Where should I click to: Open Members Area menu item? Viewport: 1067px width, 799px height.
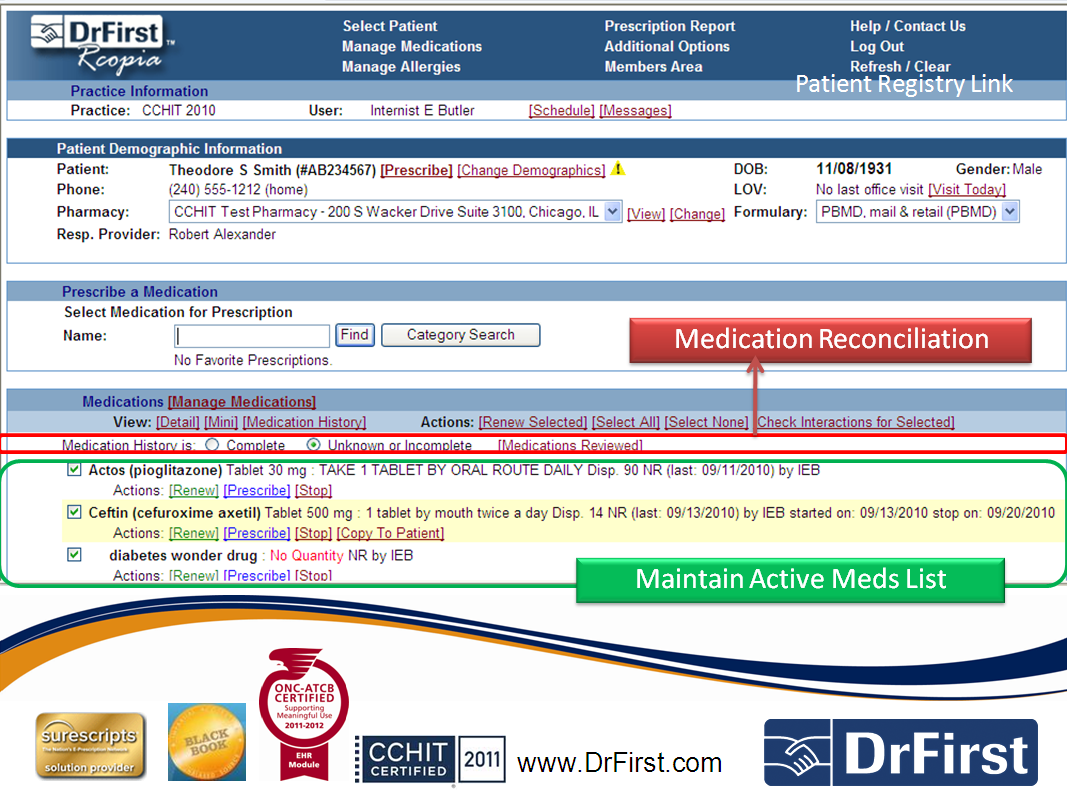point(653,67)
